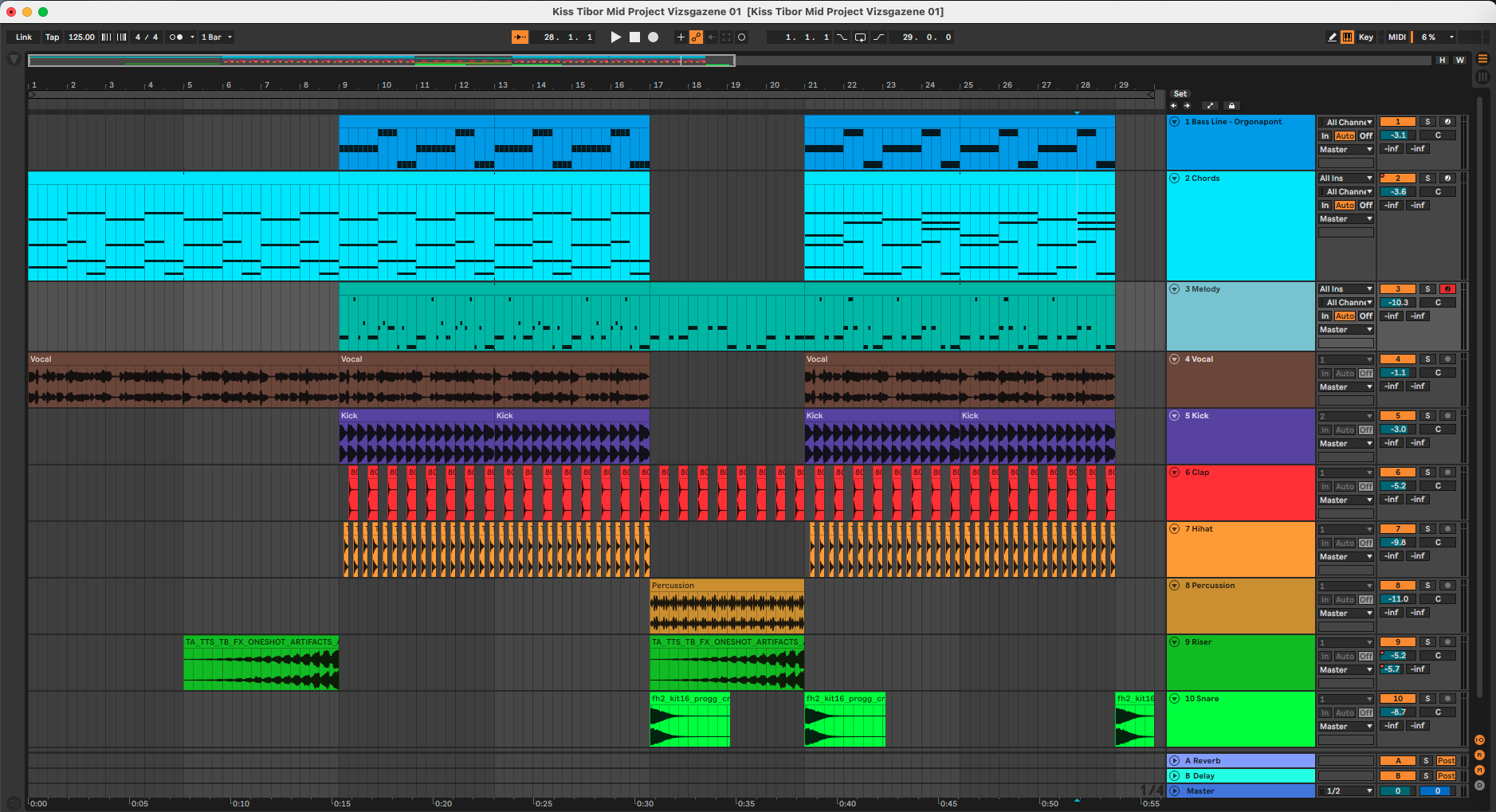
Task: Open the Master output 1/2 dropdown
Action: 1348,791
